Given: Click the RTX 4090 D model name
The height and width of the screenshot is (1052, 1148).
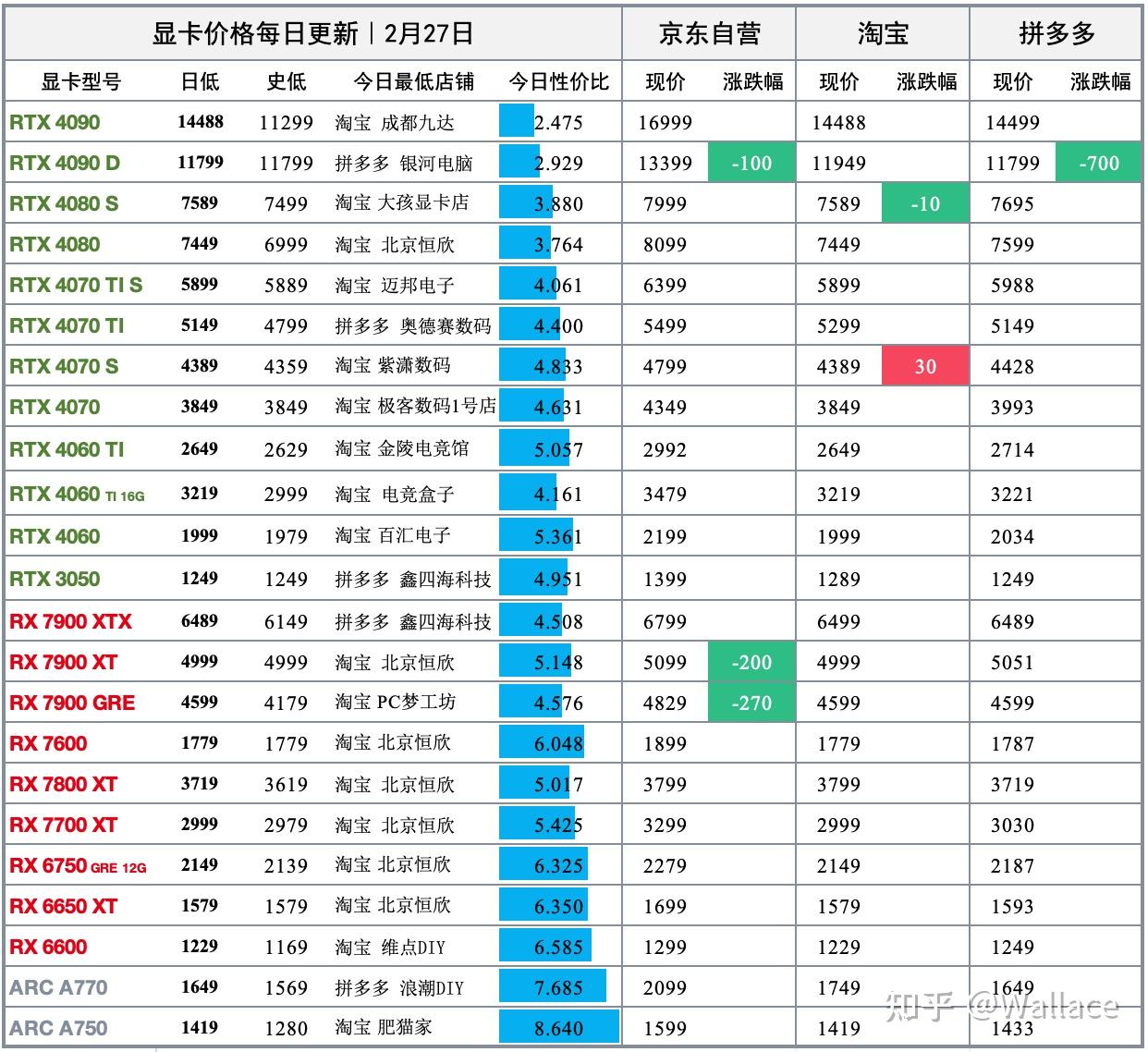Looking at the screenshot, I should click(67, 163).
